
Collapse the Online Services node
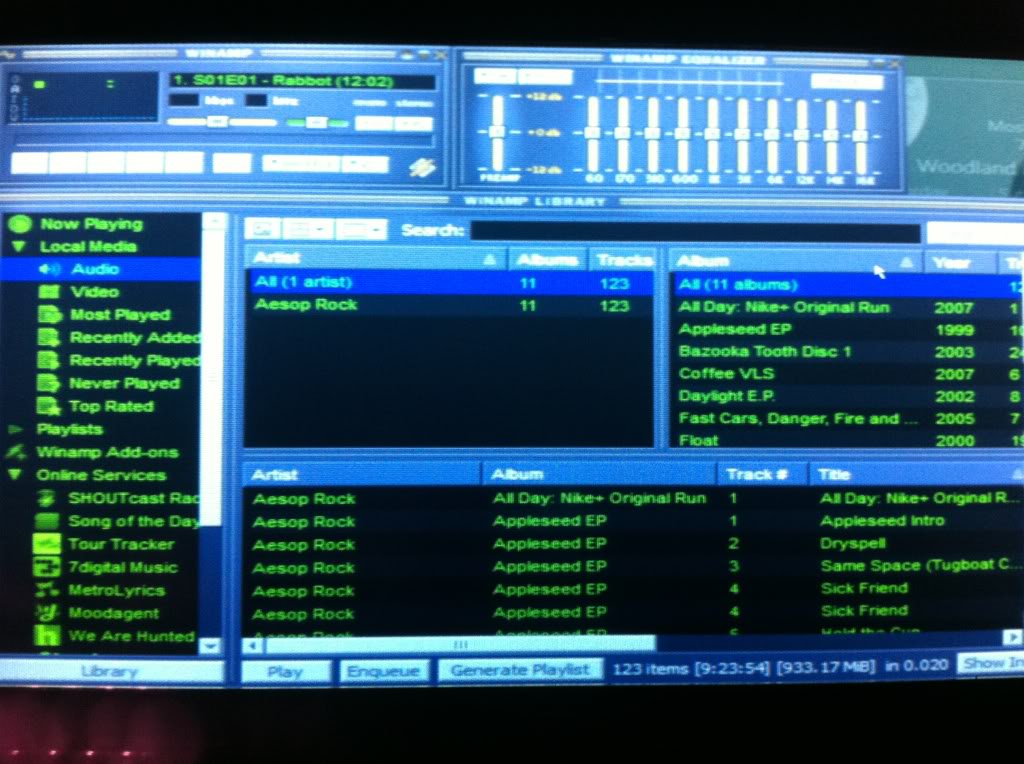15,475
